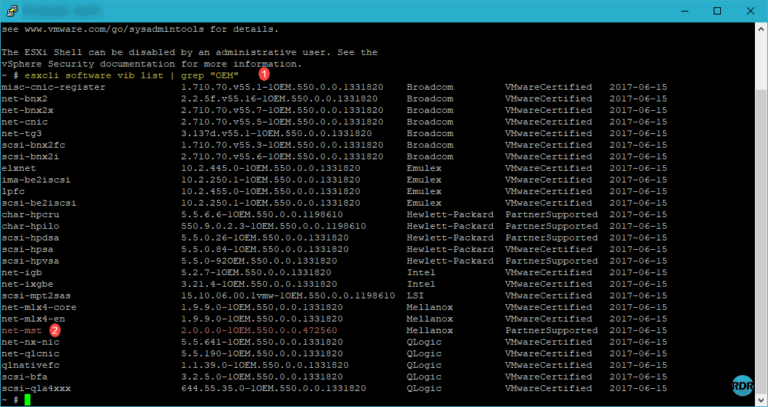The width and height of the screenshot is (768, 407).
Task: Select the scsi-hpdsa package name
Action: click(30, 238)
